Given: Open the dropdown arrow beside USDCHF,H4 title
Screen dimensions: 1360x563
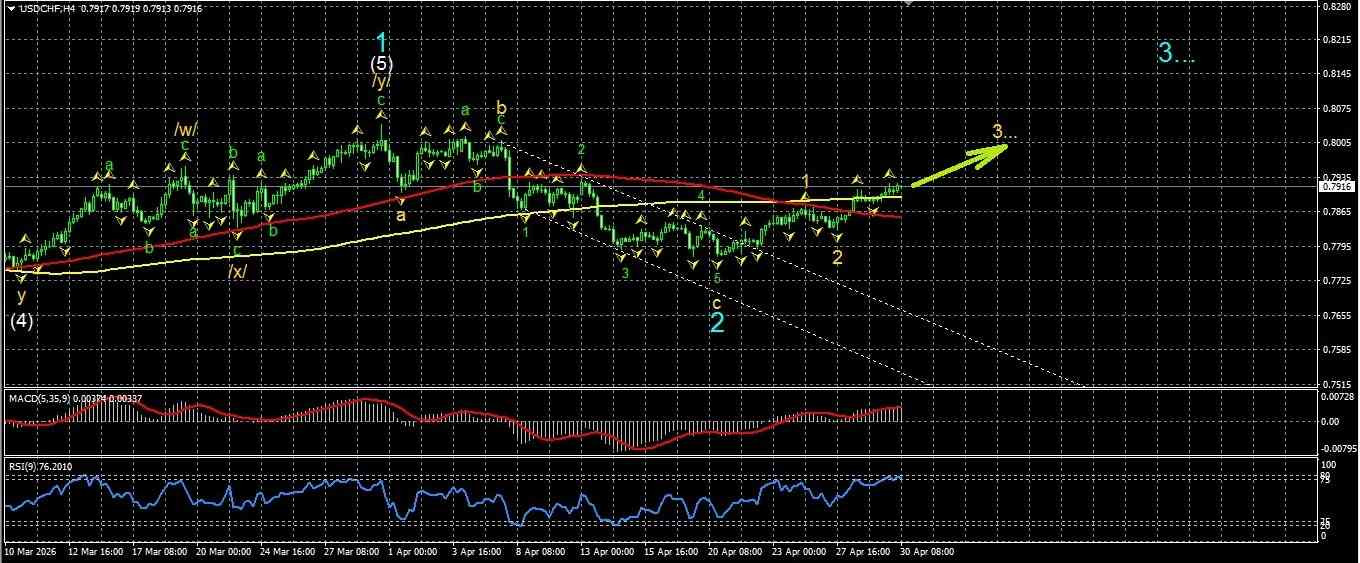Looking at the screenshot, I should click(x=10, y=8).
